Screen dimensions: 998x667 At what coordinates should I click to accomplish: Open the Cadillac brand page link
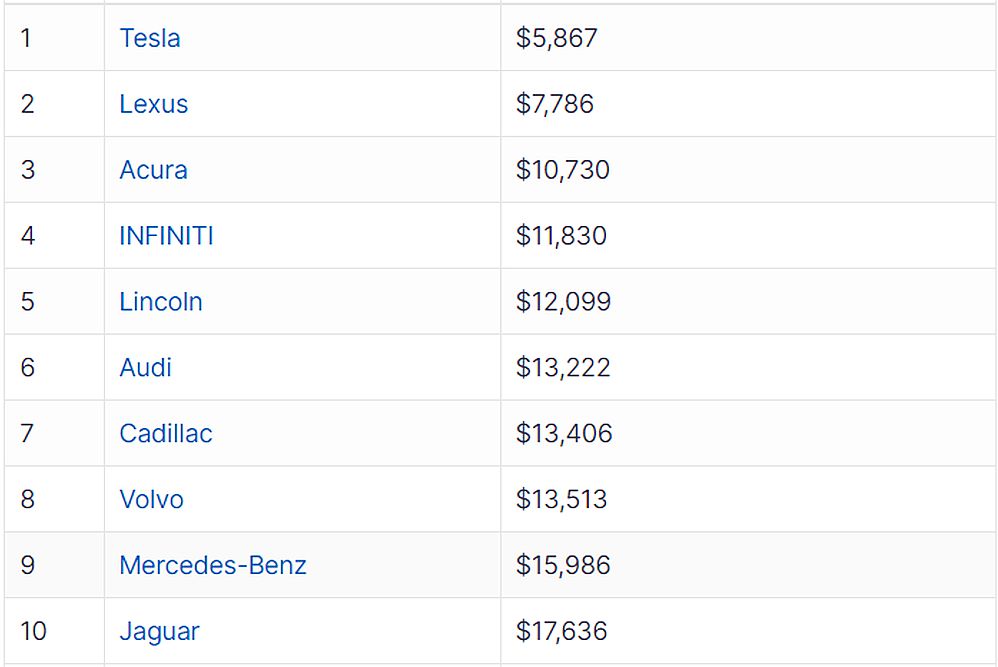(x=165, y=433)
